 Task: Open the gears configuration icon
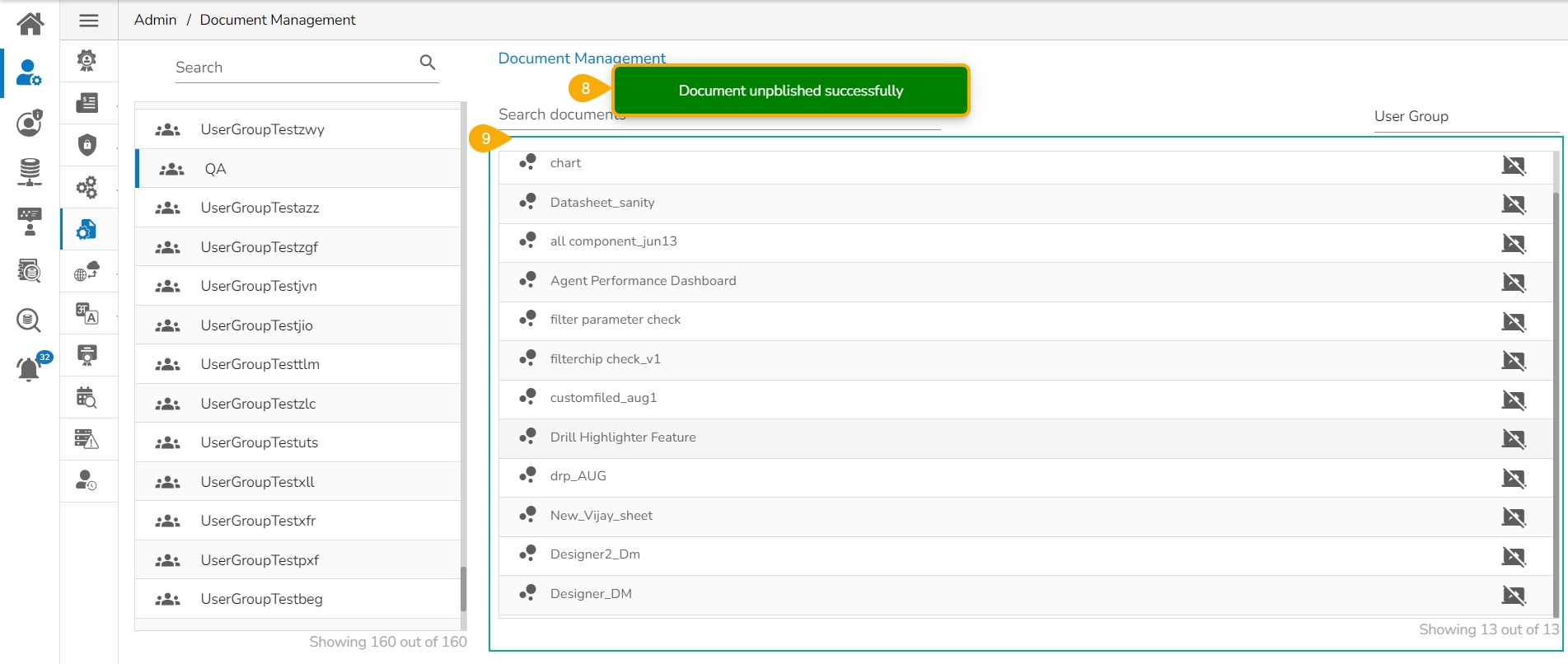point(87,187)
